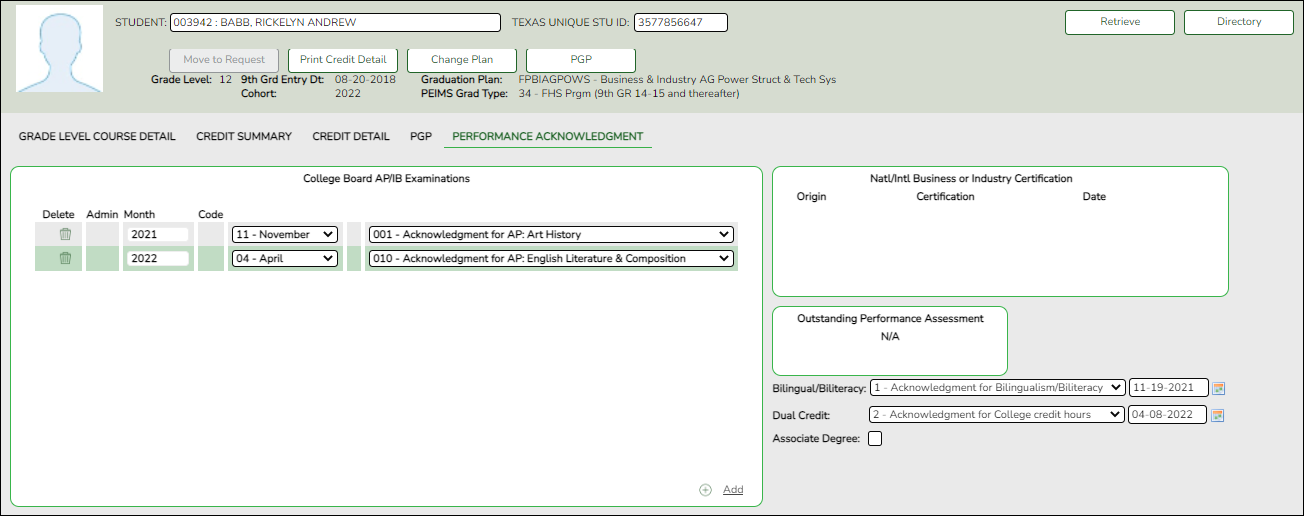The width and height of the screenshot is (1304, 516).
Task: Expand the 11 - November month dropdown
Action: 284,234
